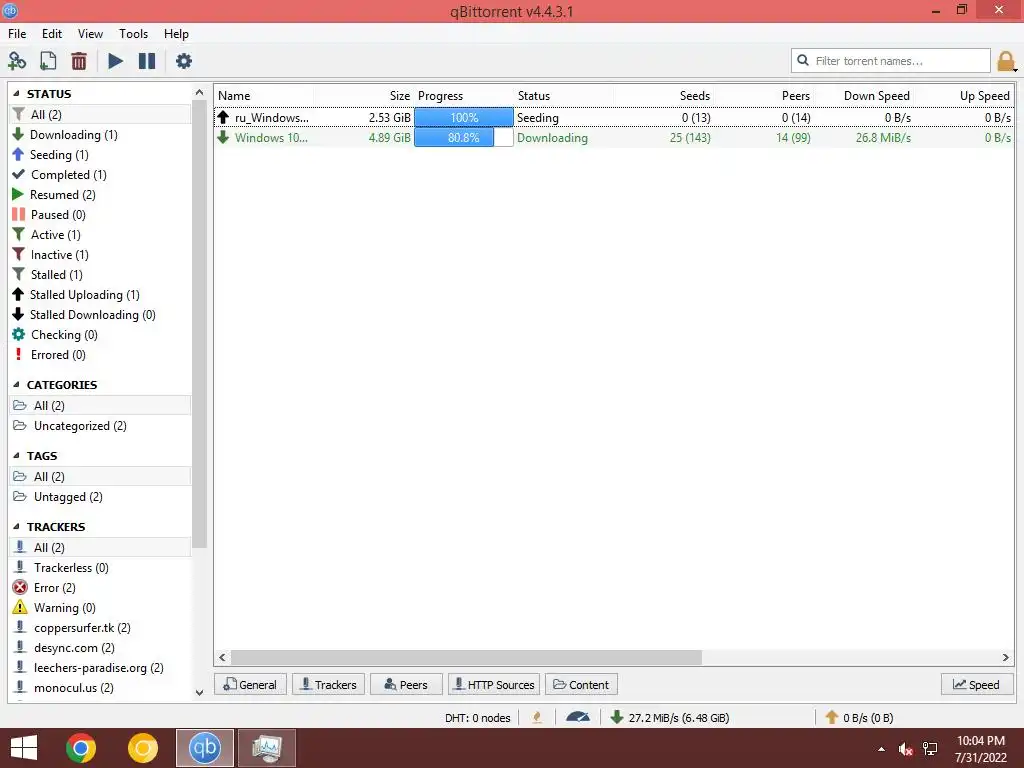Click the Pause toolbar icon
Screen dimensions: 1024x768
147,61
